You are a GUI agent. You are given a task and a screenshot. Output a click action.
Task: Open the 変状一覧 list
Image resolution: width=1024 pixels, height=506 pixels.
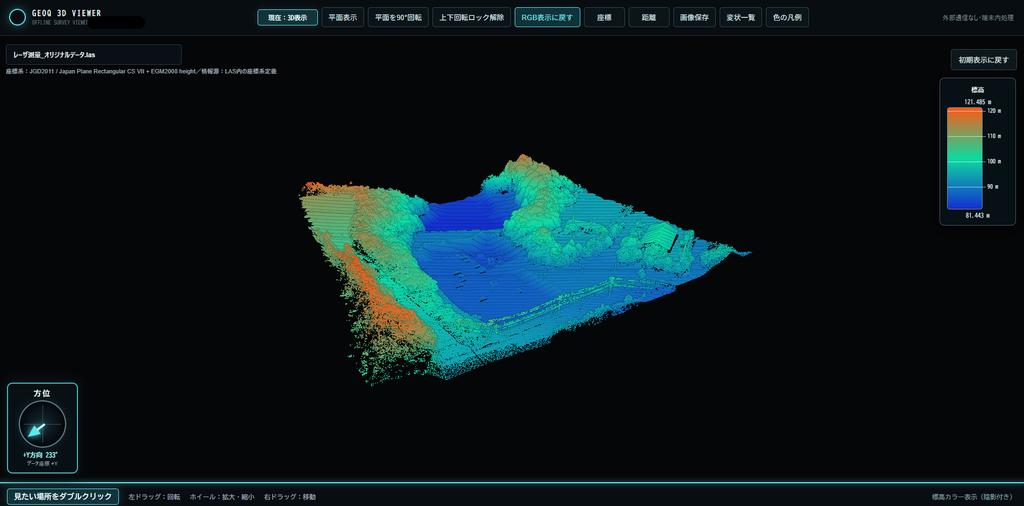pyautogui.click(x=741, y=17)
